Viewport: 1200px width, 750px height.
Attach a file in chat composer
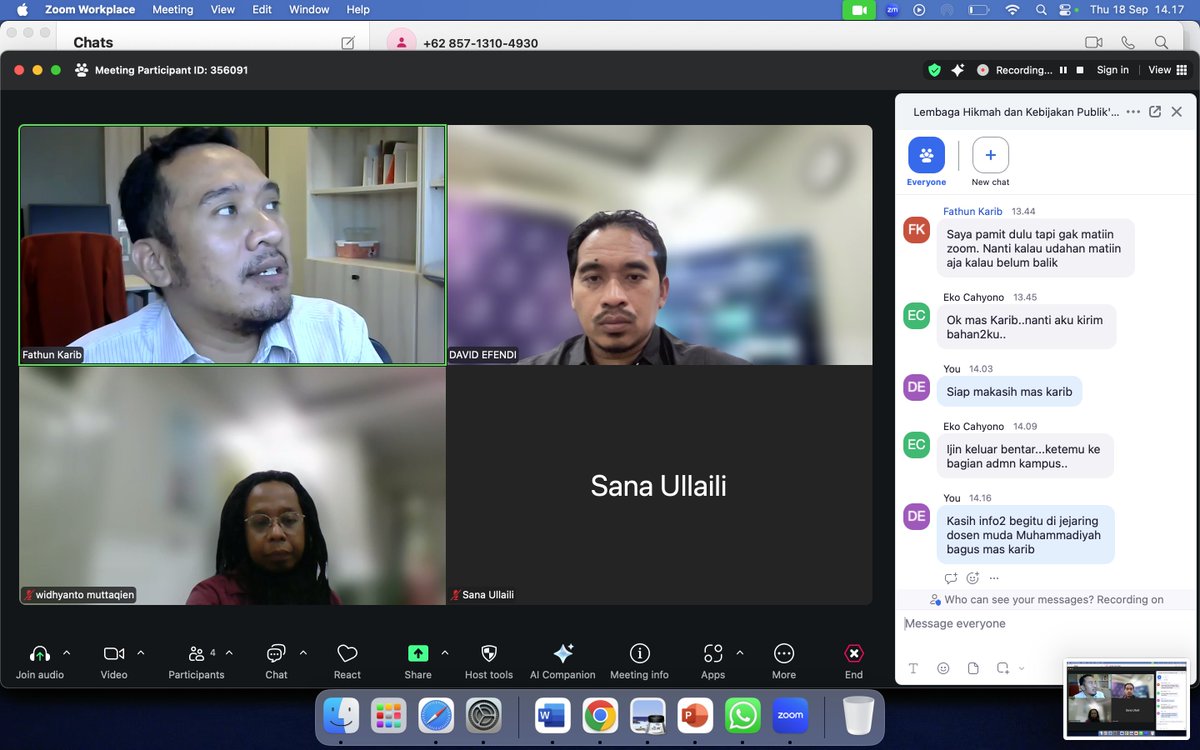pos(973,668)
